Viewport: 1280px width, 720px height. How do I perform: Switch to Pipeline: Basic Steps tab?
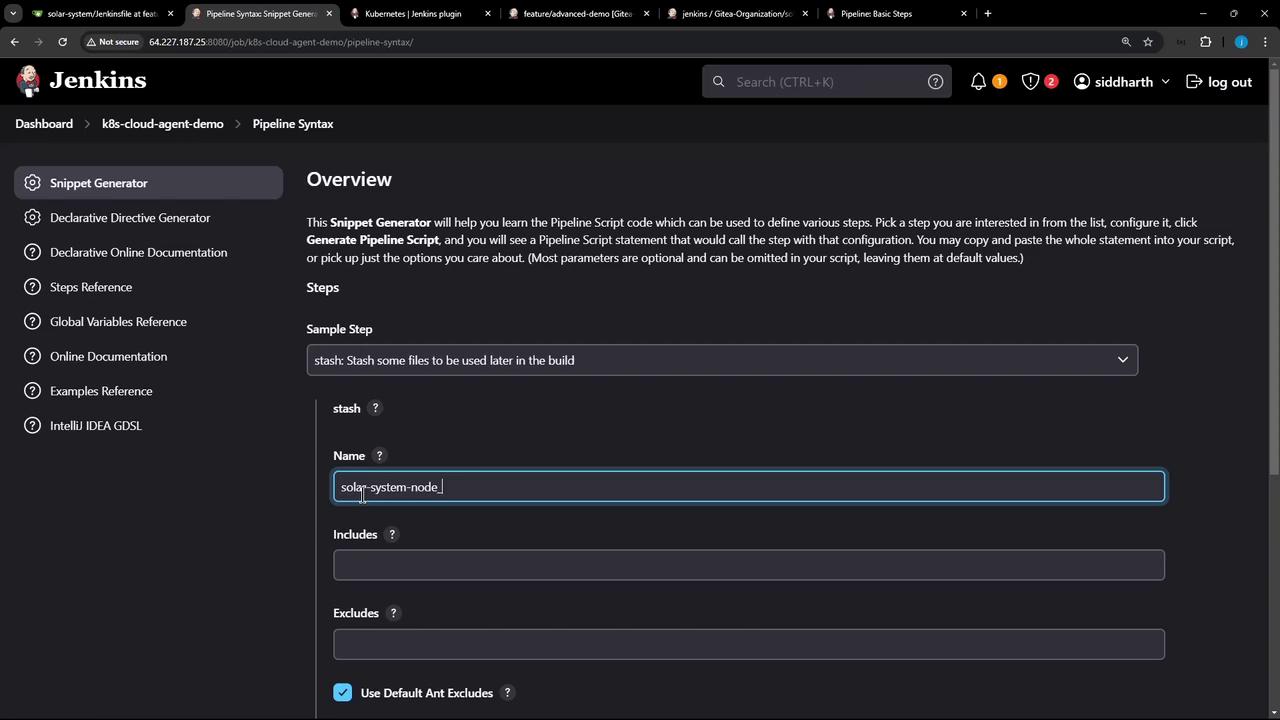[x=876, y=14]
